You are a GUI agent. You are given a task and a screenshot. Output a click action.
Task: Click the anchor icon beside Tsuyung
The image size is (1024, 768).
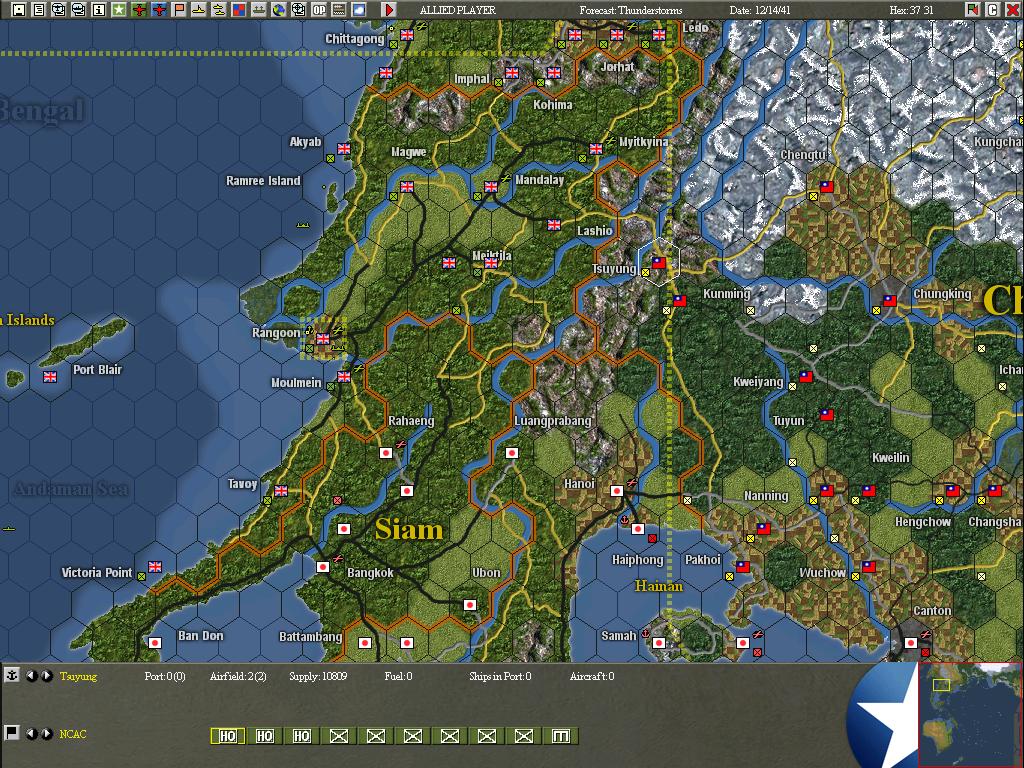11,675
